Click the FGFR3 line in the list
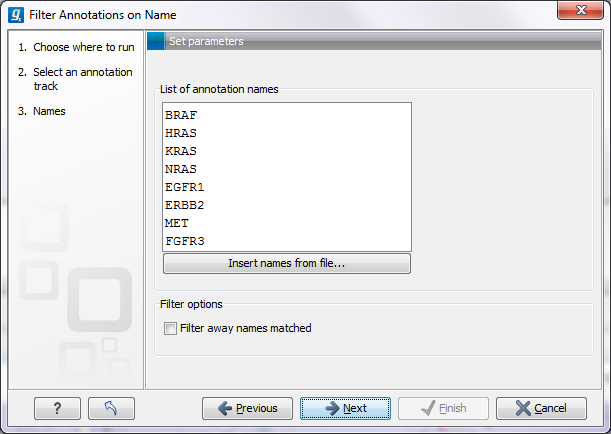Image resolution: width=611 pixels, height=434 pixels. click(185, 241)
